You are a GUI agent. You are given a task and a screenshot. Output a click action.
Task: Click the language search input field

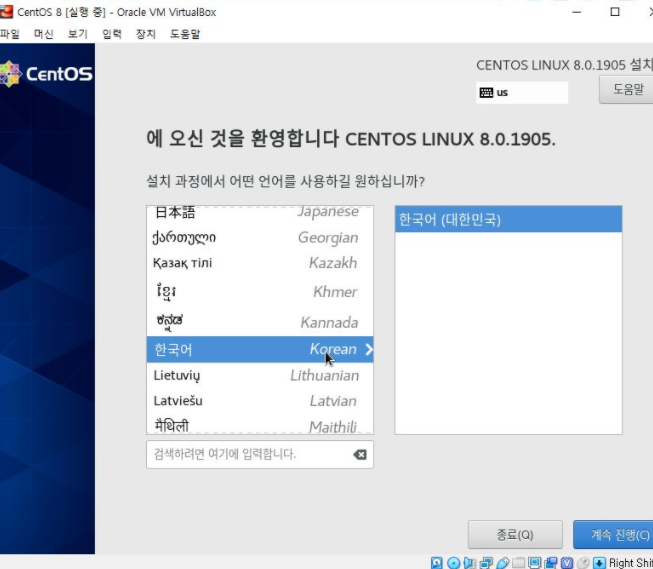(260, 454)
